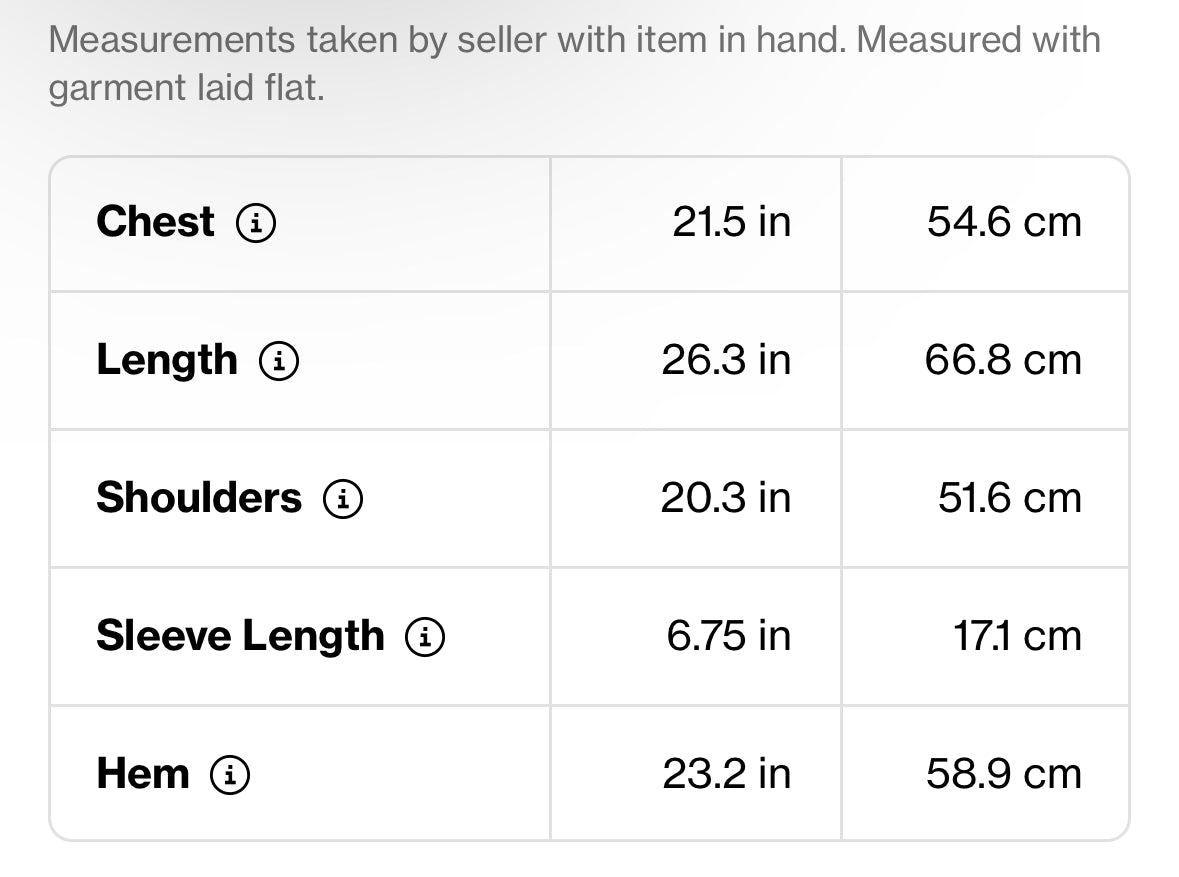
Task: Select the 58.9 cm hem value
Action: point(1004,775)
